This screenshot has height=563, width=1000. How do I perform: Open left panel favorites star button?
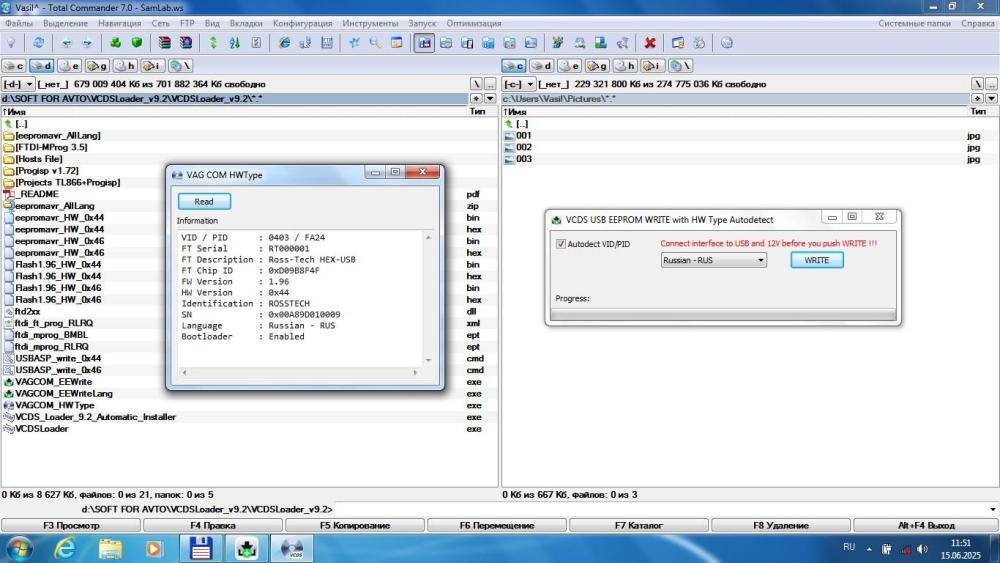tap(476, 99)
